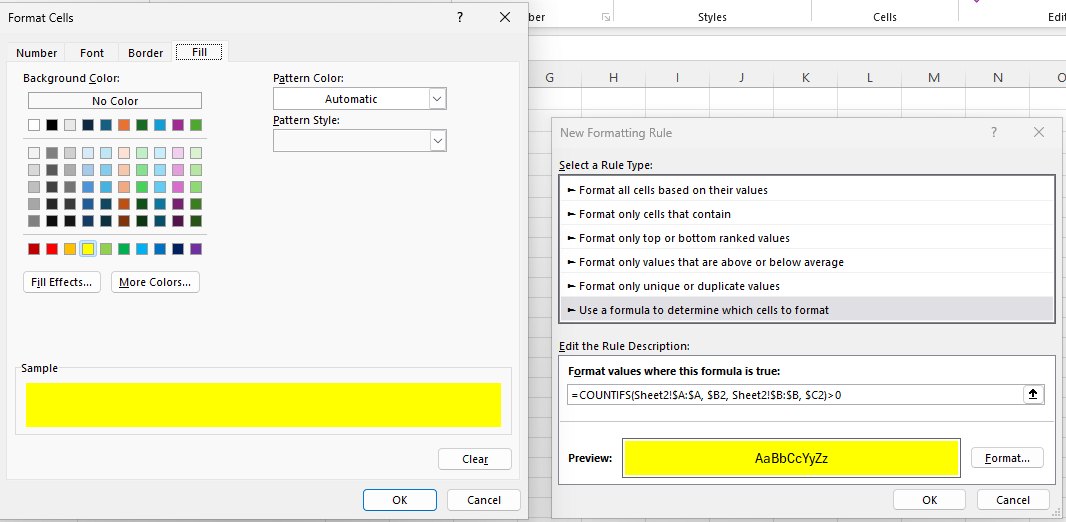This screenshot has height=522, width=1066.
Task: Switch to the Font tab
Action: [92, 53]
